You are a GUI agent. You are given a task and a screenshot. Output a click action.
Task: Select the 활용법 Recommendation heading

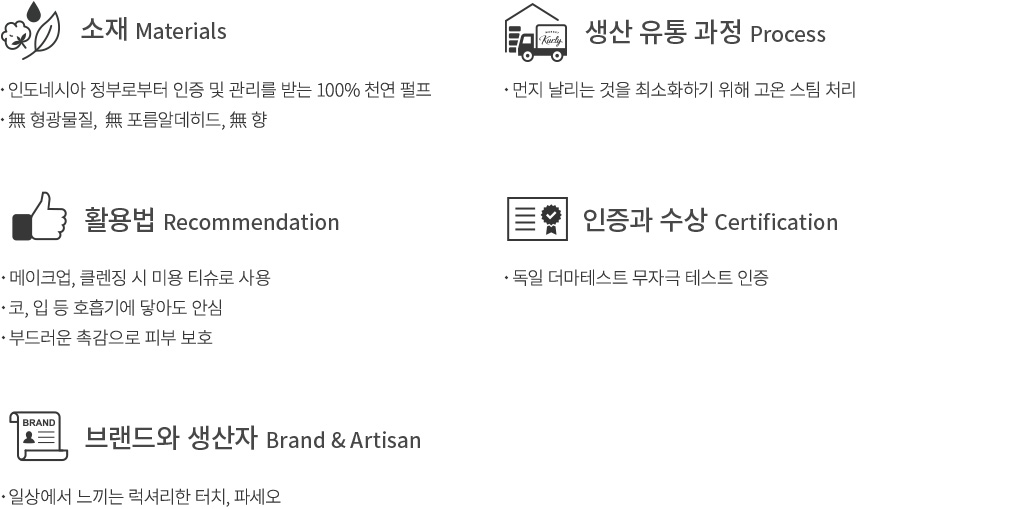(212, 221)
